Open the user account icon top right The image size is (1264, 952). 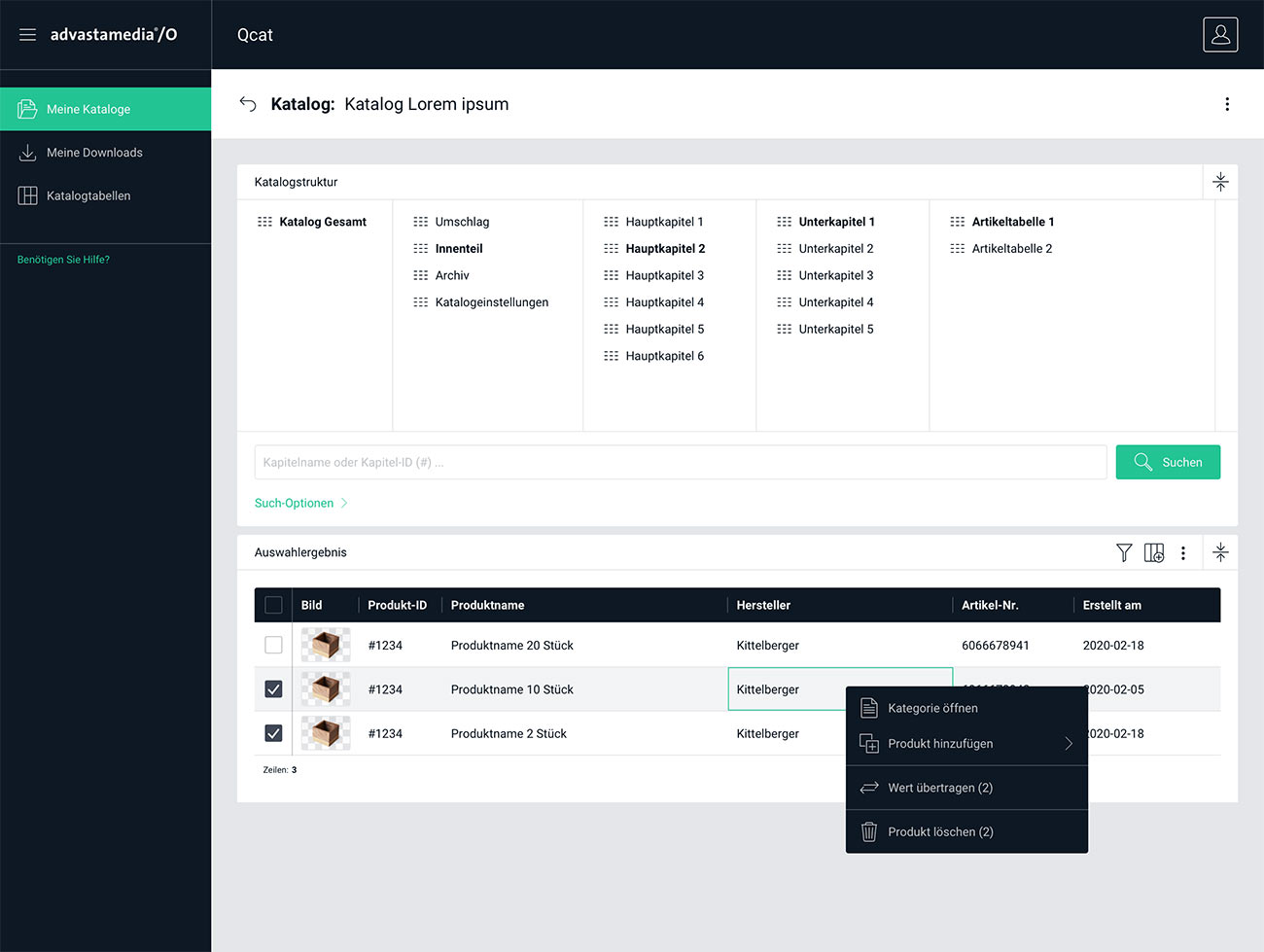pyautogui.click(x=1220, y=34)
